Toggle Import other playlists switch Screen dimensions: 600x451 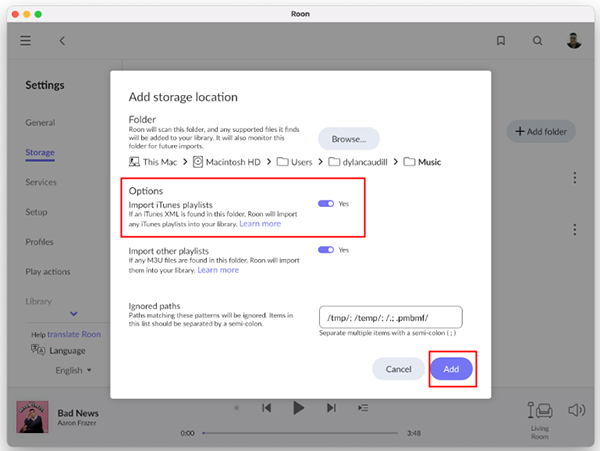pos(326,250)
